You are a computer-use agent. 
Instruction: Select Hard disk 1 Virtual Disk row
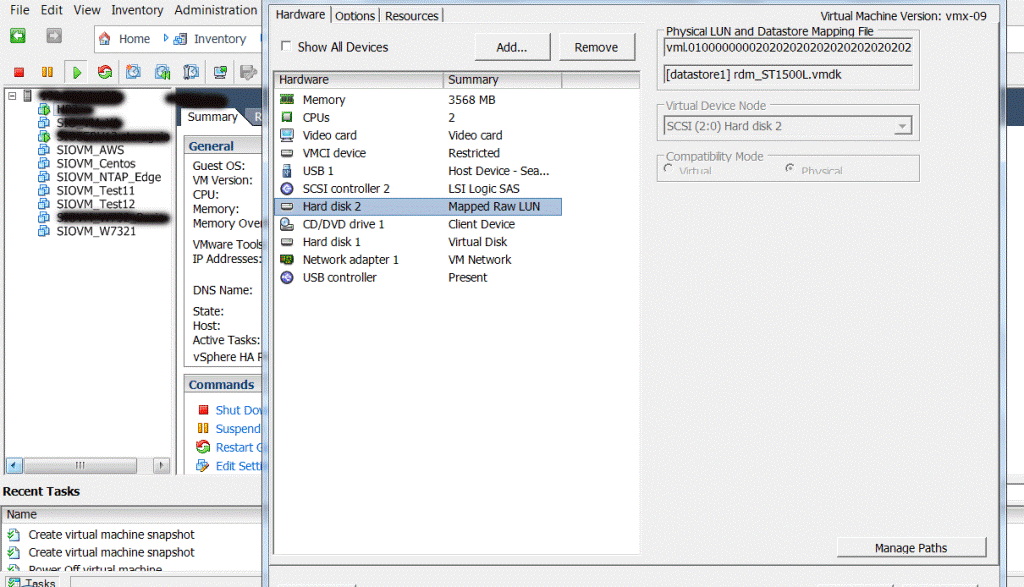click(417, 242)
